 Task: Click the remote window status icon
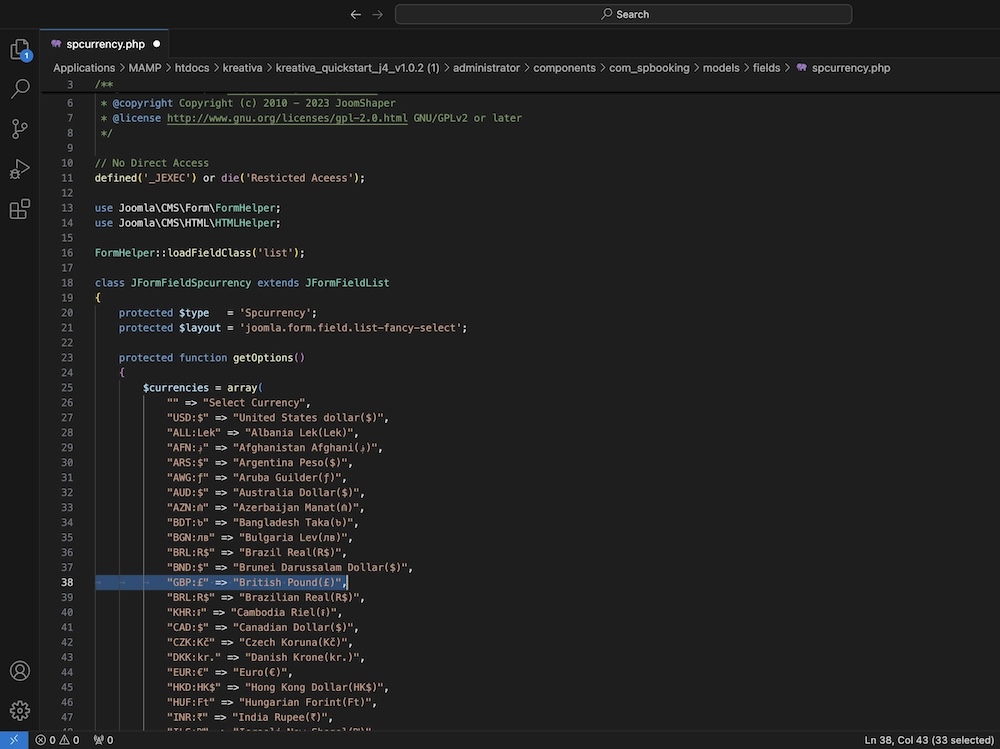pyautogui.click(x=14, y=740)
